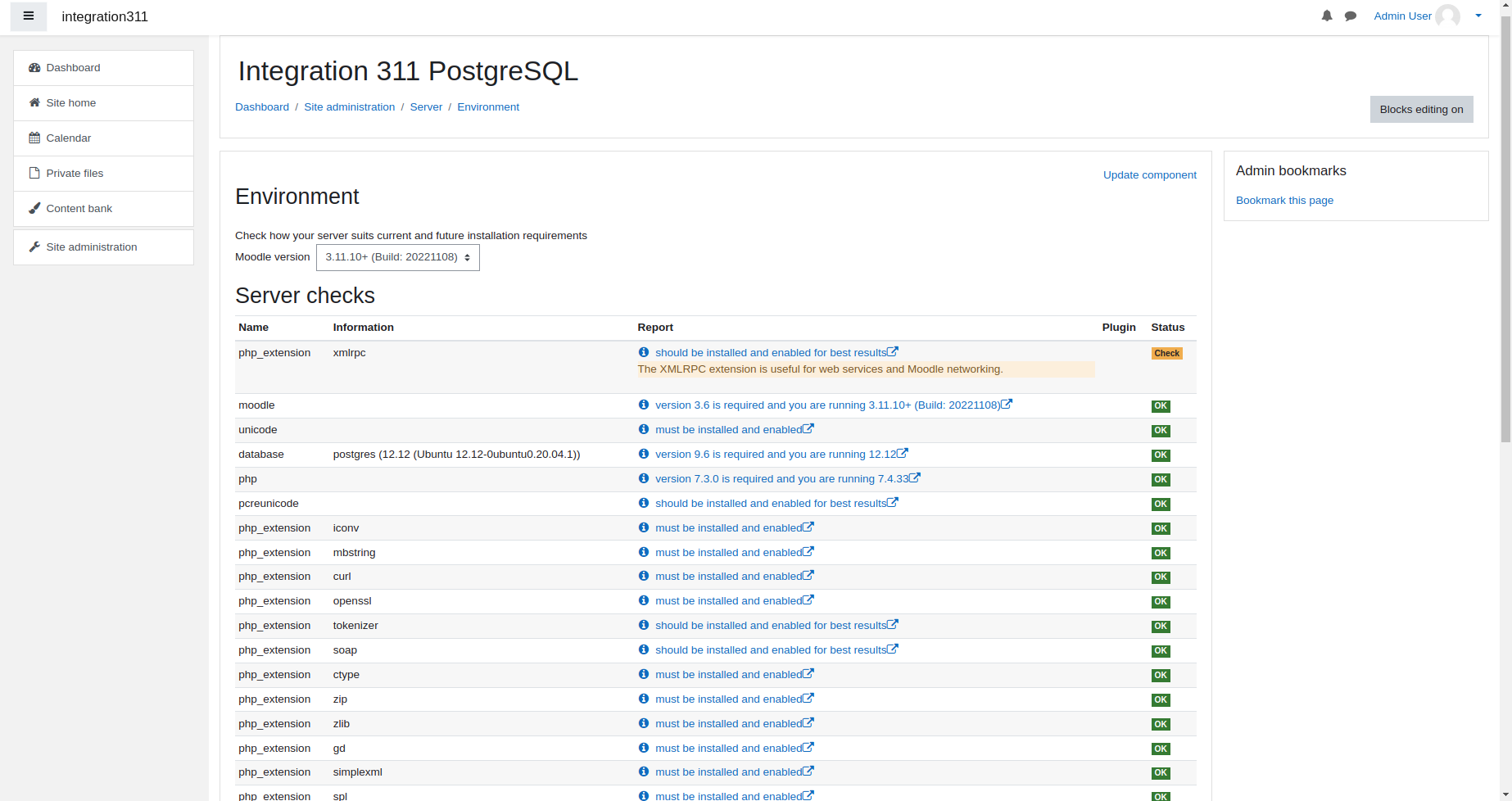The width and height of the screenshot is (1512, 801).
Task: Click the Admin User name link
Action: (x=1402, y=16)
